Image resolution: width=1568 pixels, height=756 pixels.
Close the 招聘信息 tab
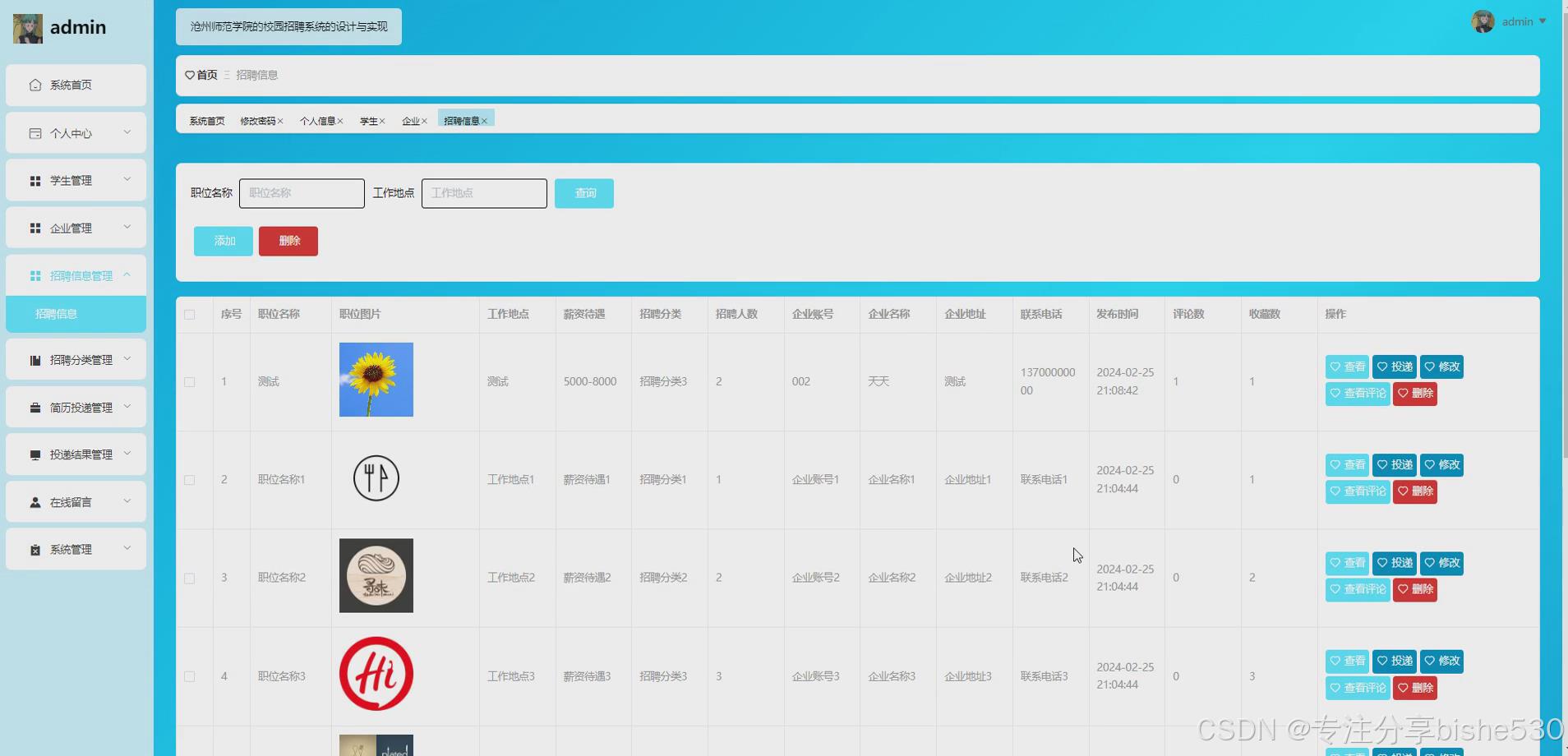pyautogui.click(x=484, y=121)
